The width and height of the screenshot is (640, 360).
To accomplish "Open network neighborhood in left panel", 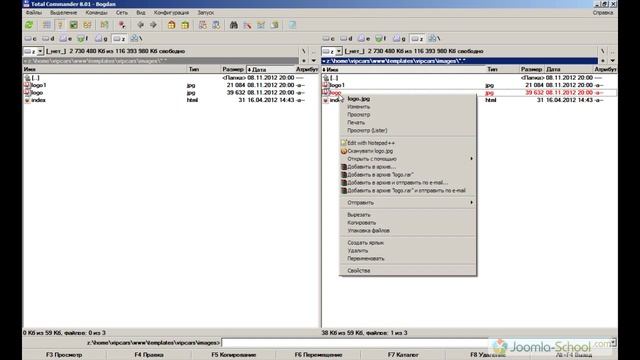I will pos(136,38).
